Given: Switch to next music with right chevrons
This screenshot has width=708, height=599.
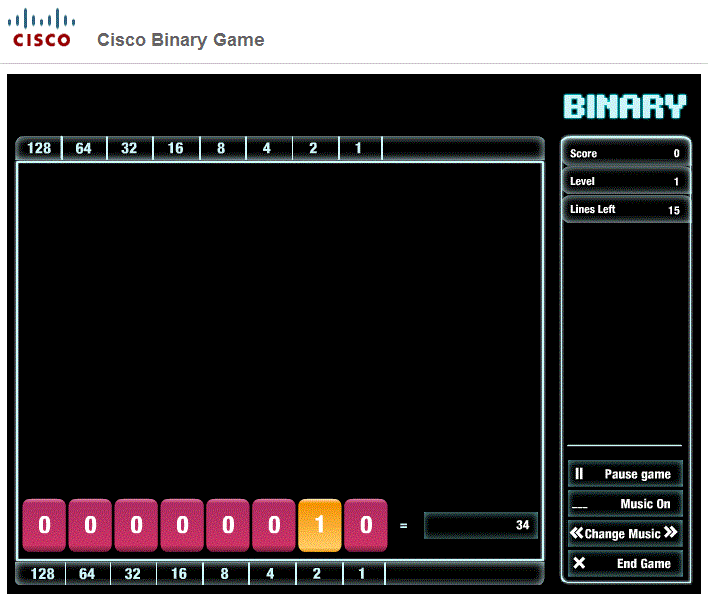Looking at the screenshot, I should pos(671,532).
